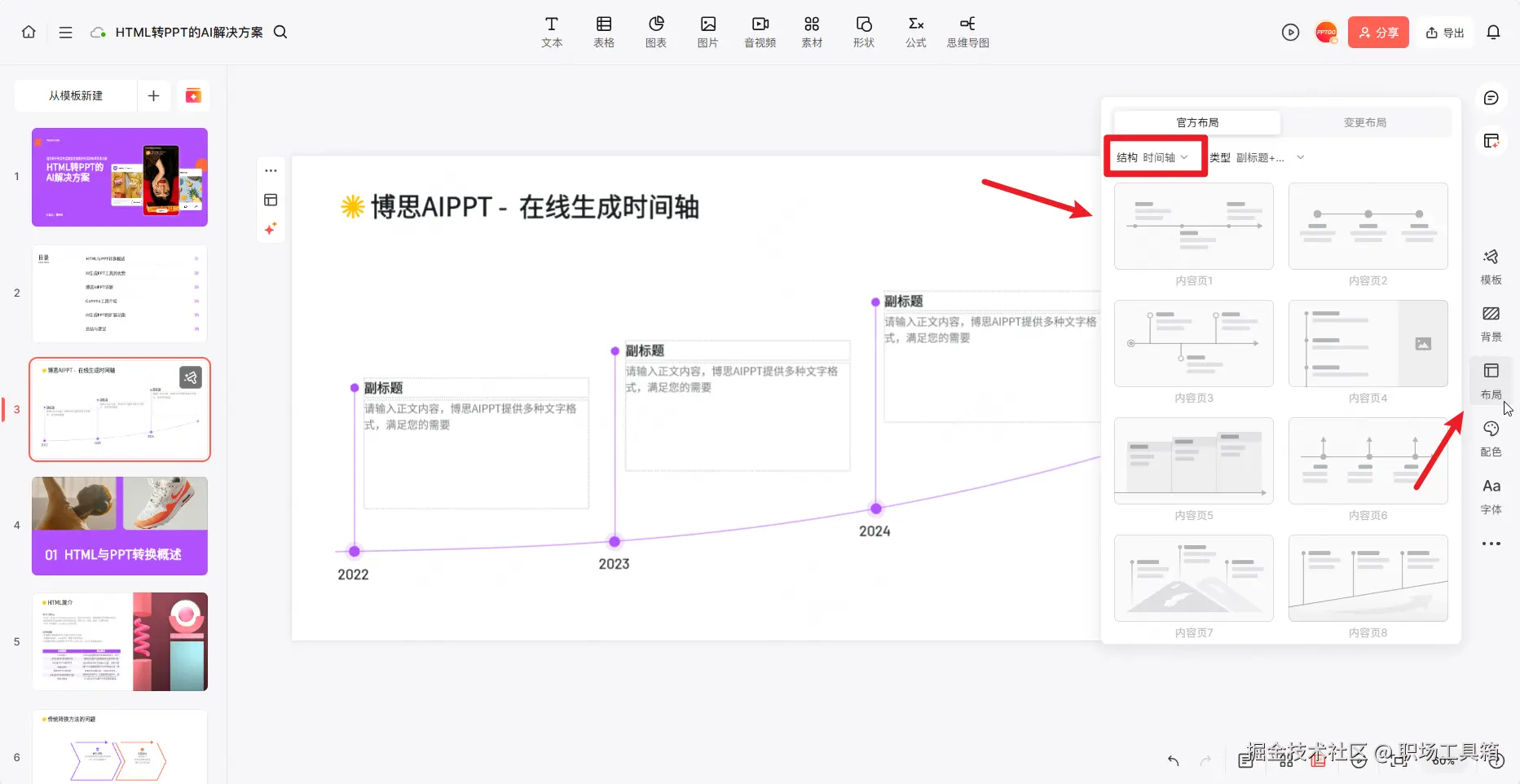Open the 素材 materials library

coord(812,32)
